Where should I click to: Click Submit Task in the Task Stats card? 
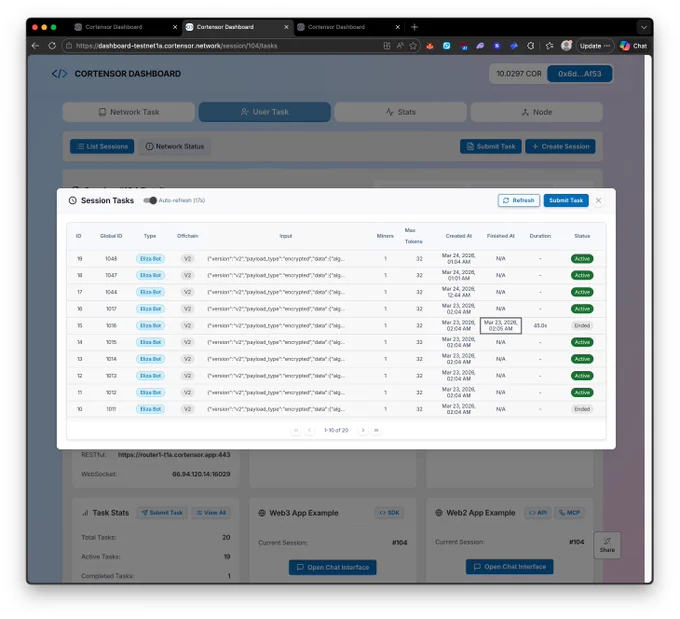(x=162, y=513)
